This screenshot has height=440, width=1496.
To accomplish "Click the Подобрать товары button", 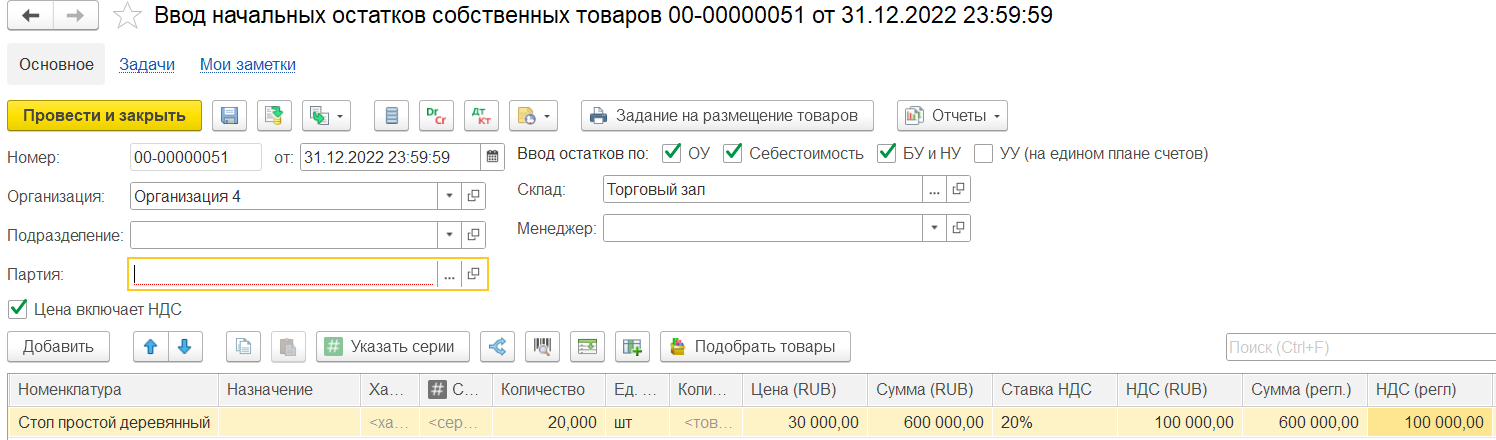I will (754, 347).
